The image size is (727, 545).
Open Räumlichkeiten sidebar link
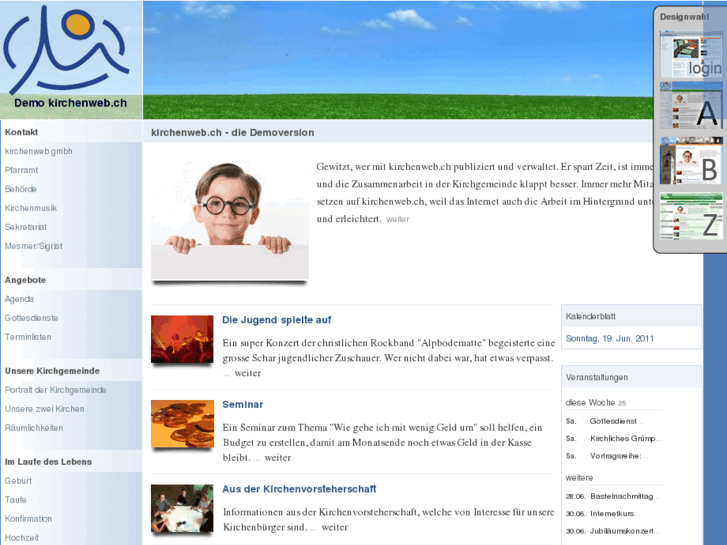click(34, 428)
